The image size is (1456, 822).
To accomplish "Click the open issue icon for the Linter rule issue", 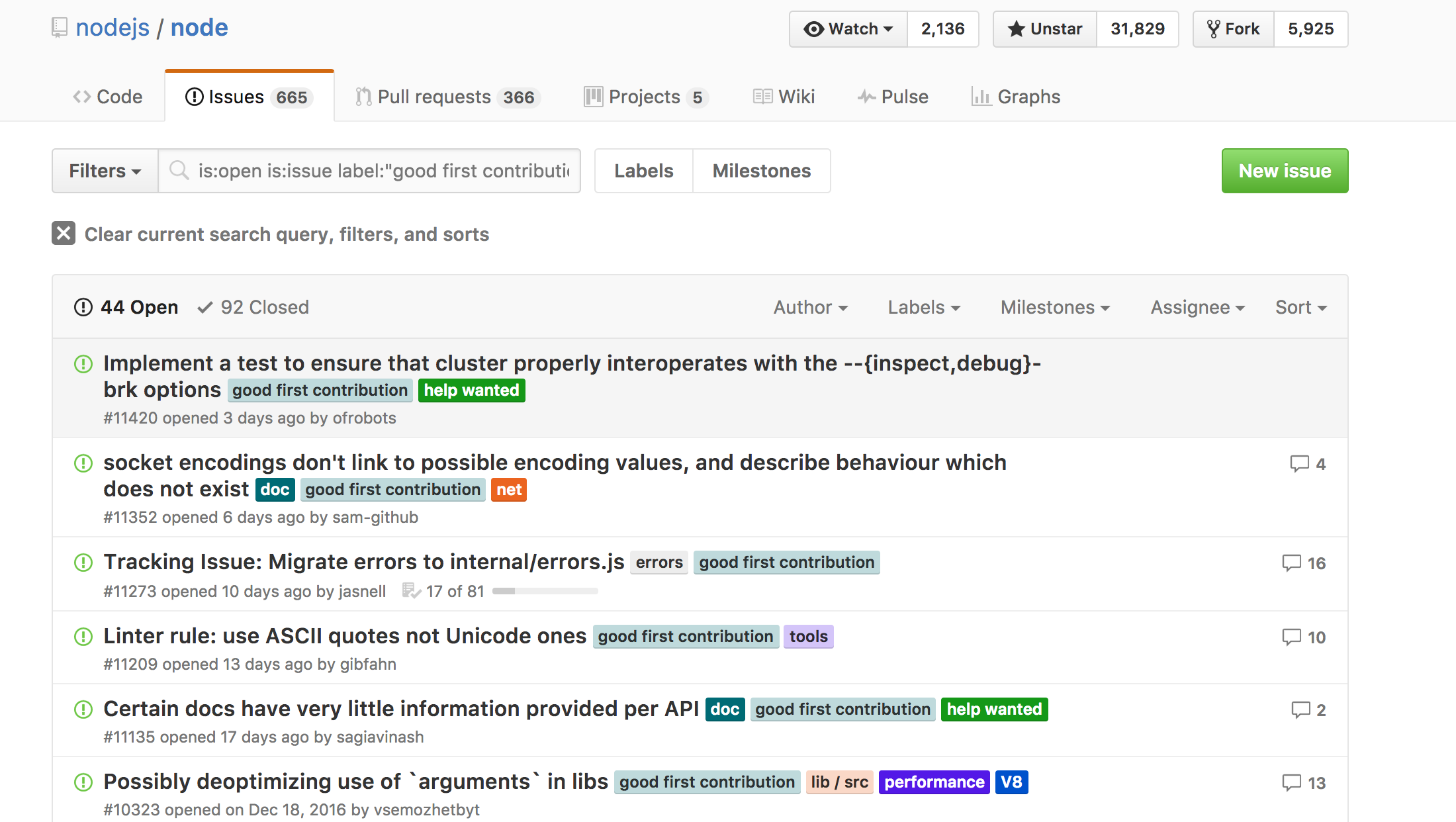I will point(83,637).
